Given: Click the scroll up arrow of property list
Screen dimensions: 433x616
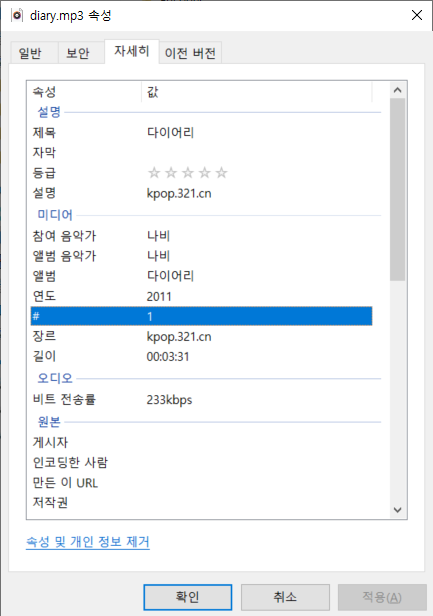Looking at the screenshot, I should [398, 90].
